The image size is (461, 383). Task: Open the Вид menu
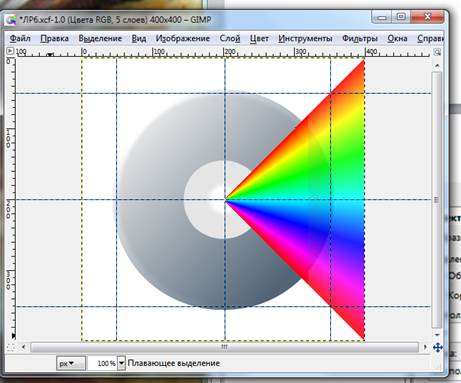coord(139,38)
